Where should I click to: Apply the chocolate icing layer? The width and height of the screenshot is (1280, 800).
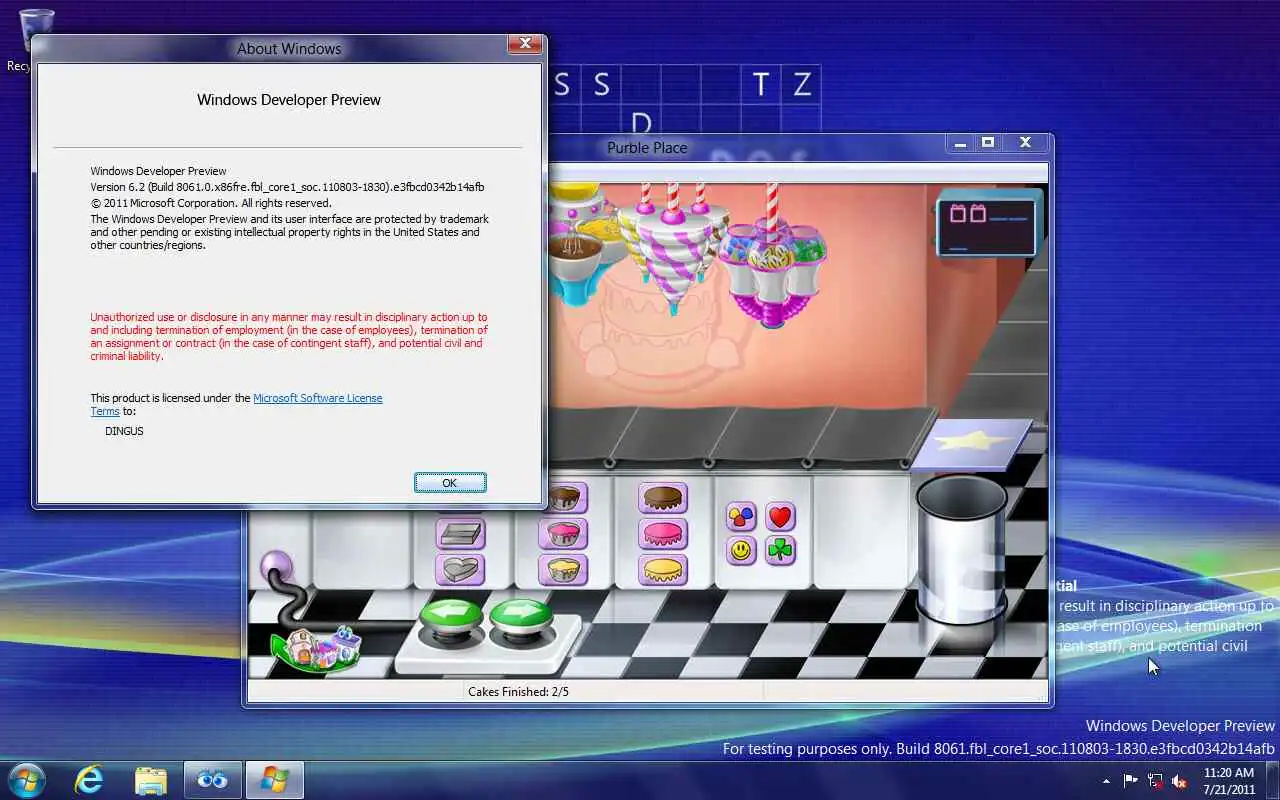(664, 497)
